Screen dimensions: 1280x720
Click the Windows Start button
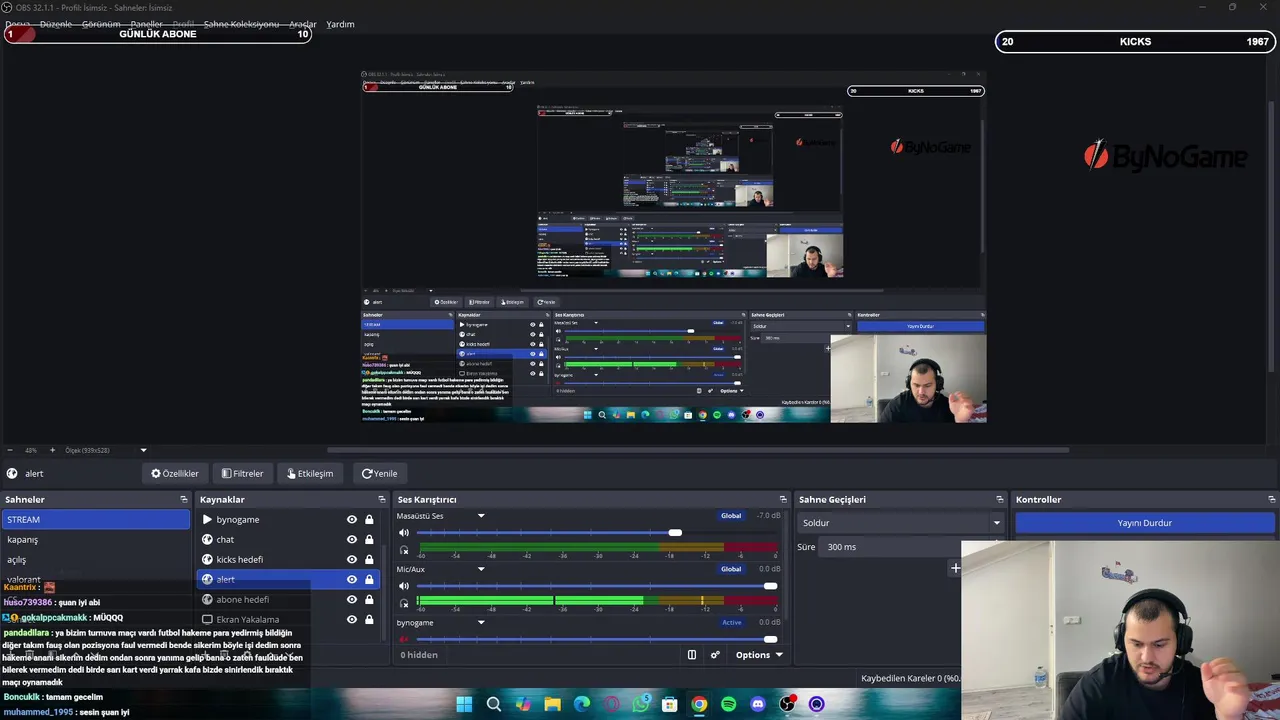pyautogui.click(x=464, y=704)
